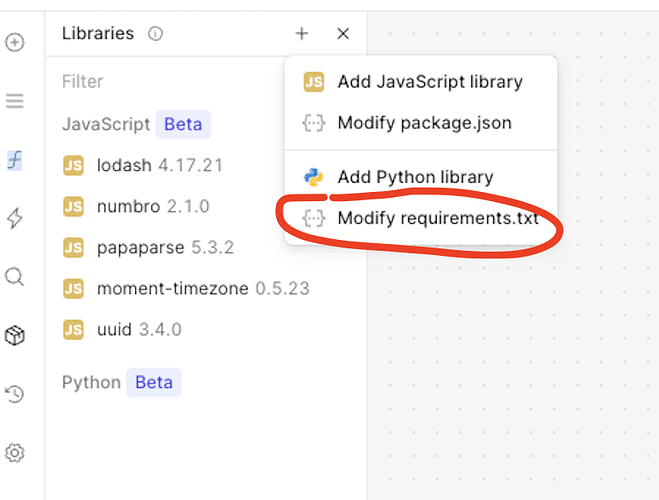Open the component tree hamburger sidebar icon
This screenshot has height=500, width=659.
[15, 101]
